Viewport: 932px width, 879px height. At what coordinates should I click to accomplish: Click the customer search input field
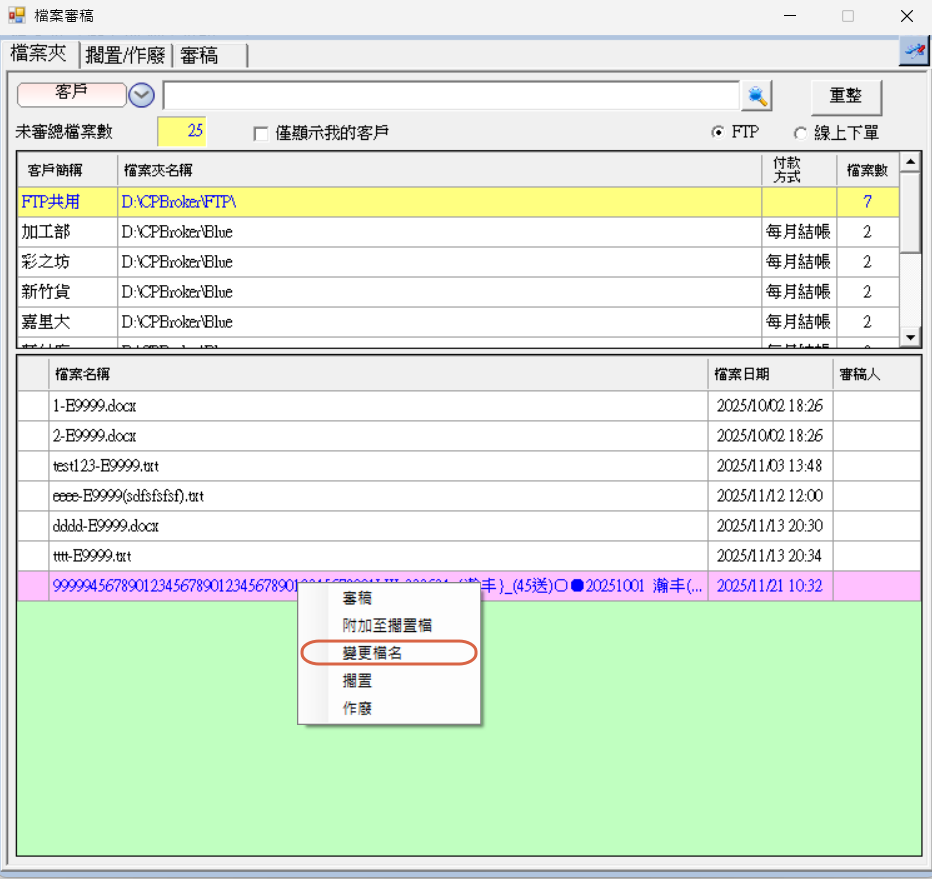(x=450, y=96)
